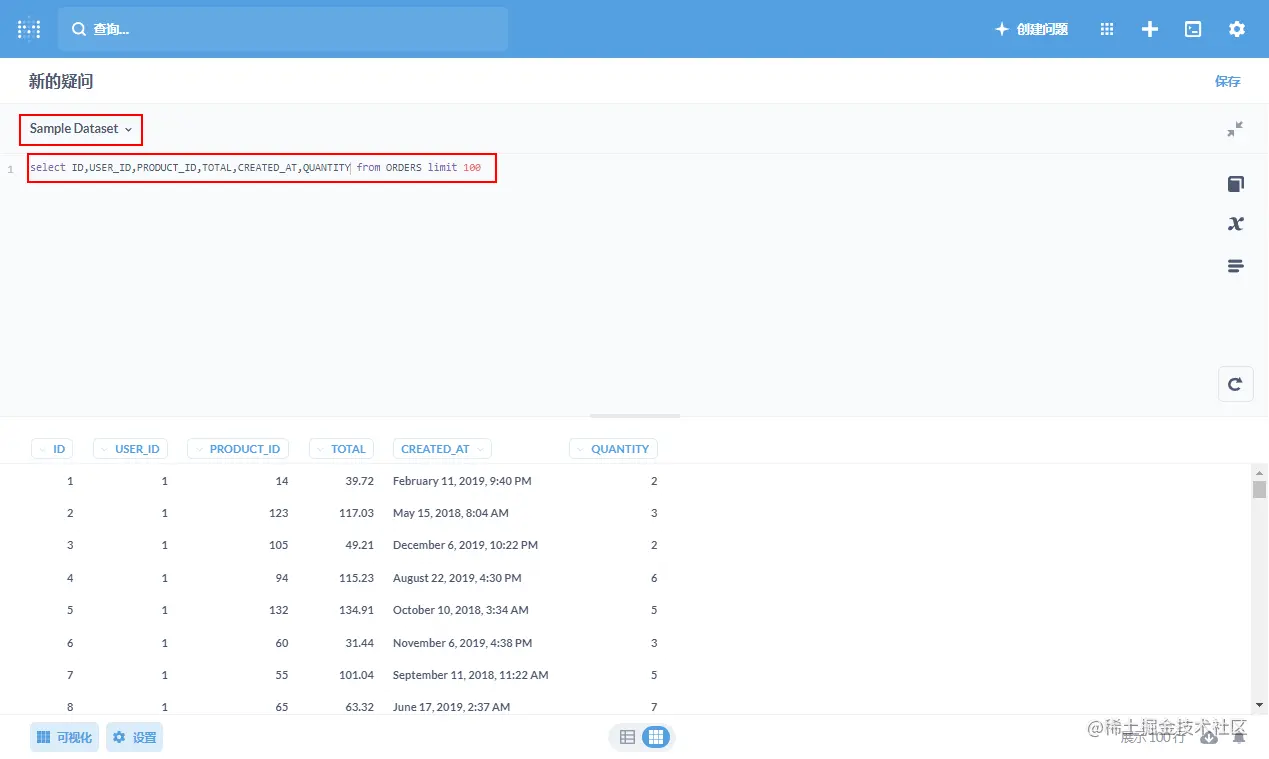Open the variables x icon
This screenshot has height=759, width=1269.
point(1235,223)
